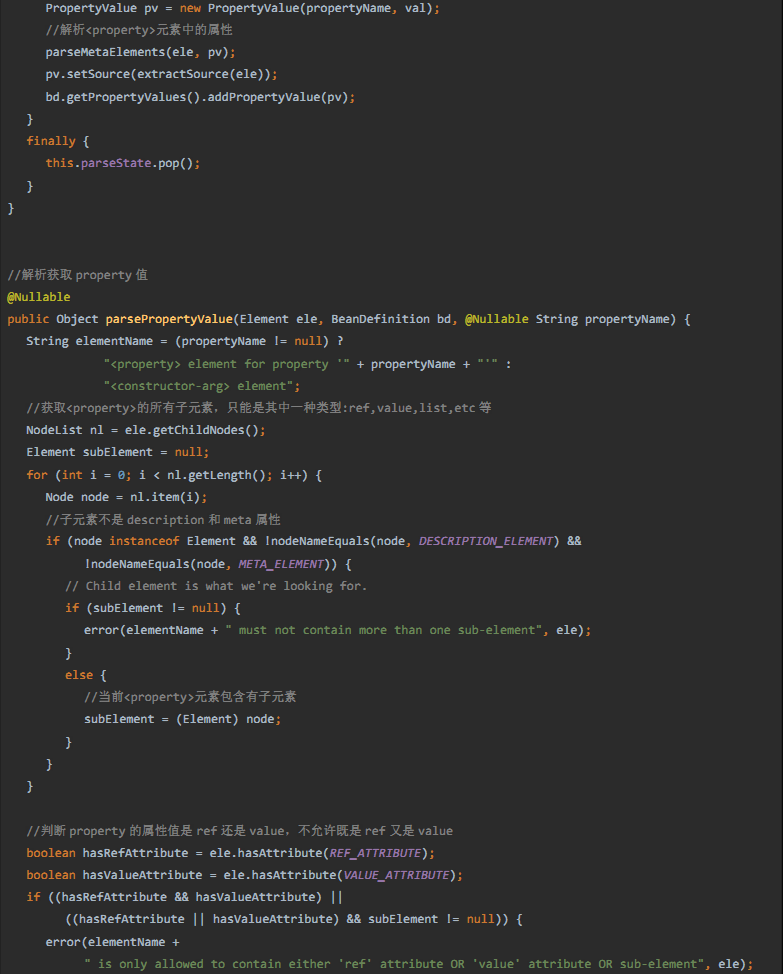Click comment 'Child element is what we're looking for'

216,586
